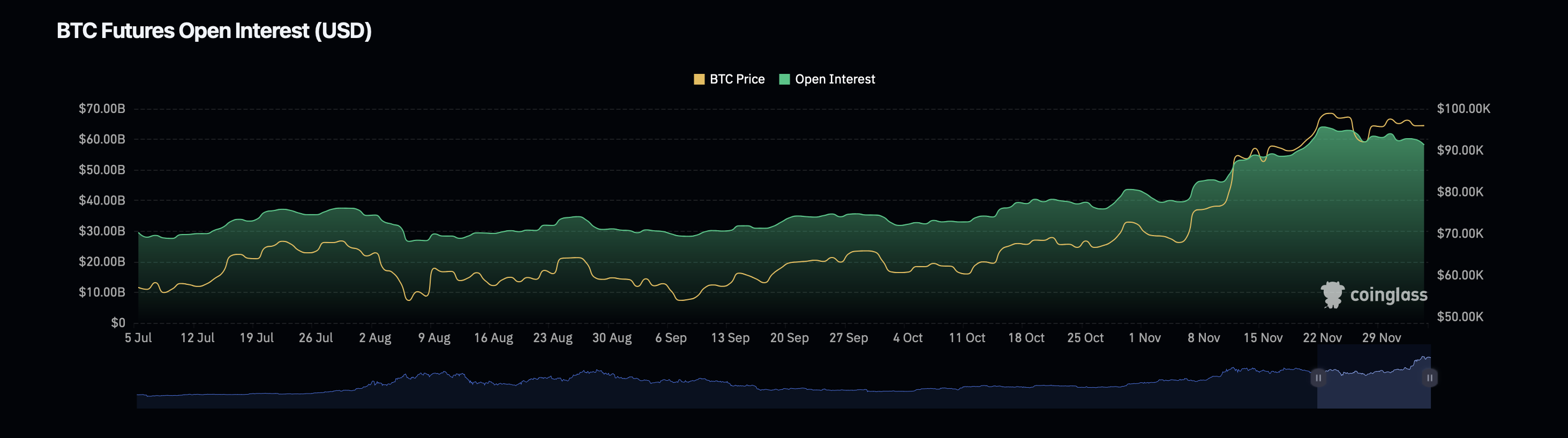Toggle the BTC Price legend entry
Screen dimensions: 1568x438
pyautogui.click(x=729, y=79)
